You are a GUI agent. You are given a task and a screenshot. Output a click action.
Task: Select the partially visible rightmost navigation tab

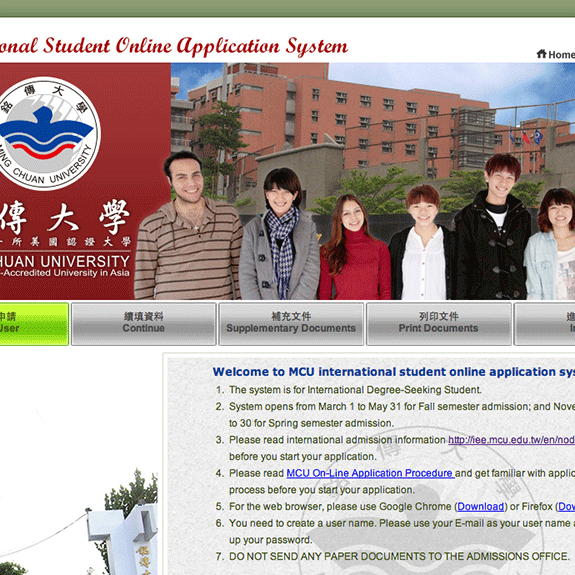[545, 323]
